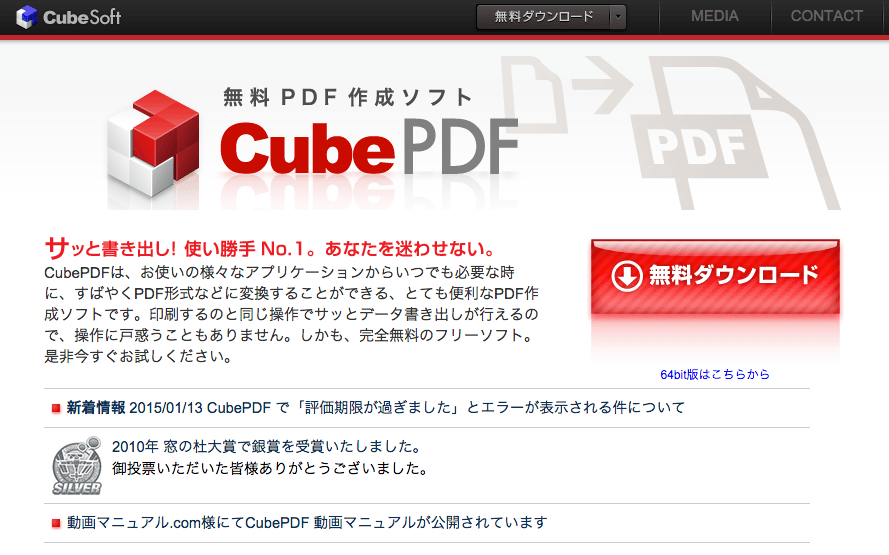This screenshot has height=555, width=889.
Task: Click the SILVER award badge icon
Action: click(x=77, y=465)
